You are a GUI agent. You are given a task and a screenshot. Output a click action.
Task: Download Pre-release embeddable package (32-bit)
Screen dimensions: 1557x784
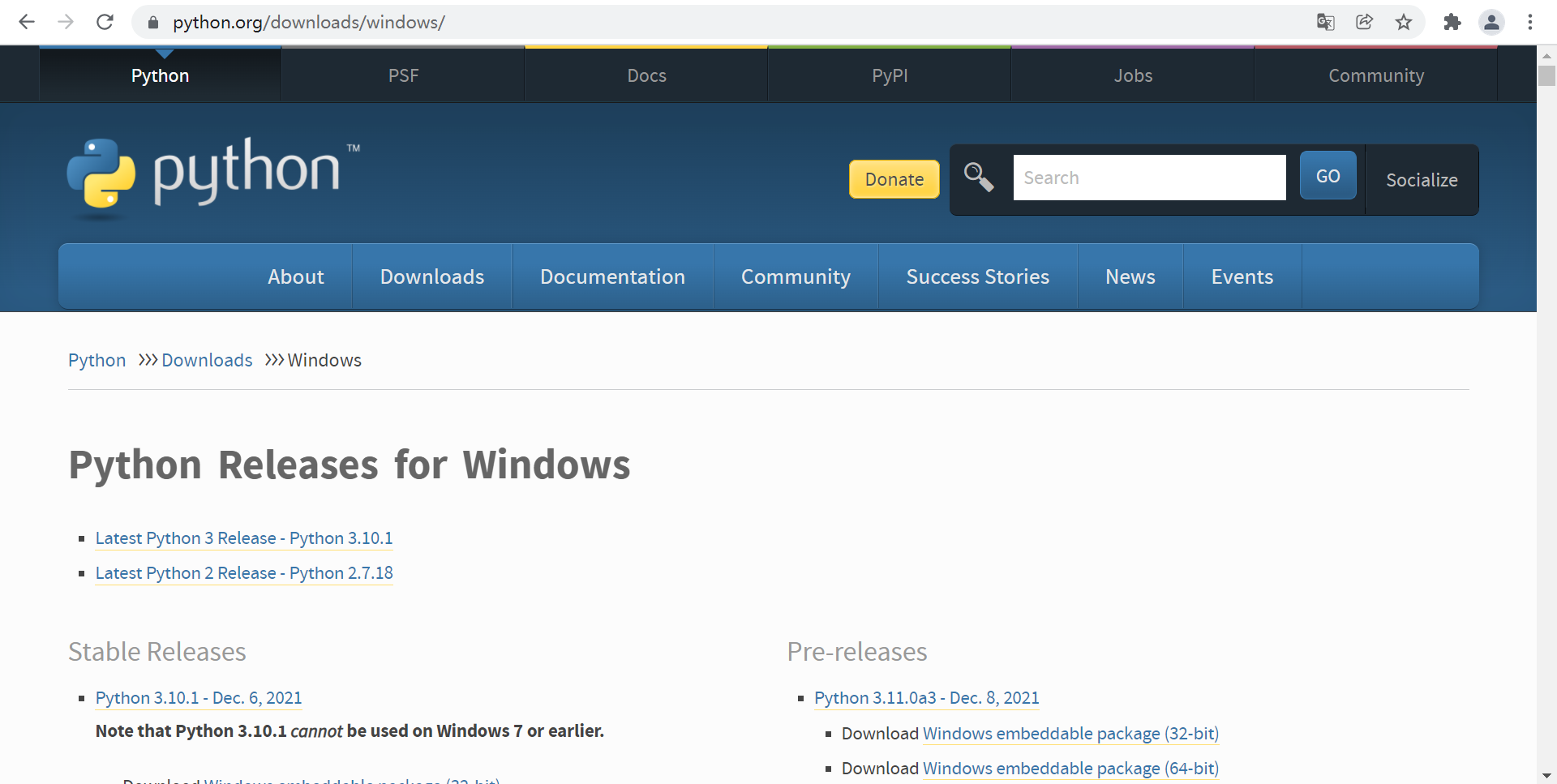coord(1070,734)
